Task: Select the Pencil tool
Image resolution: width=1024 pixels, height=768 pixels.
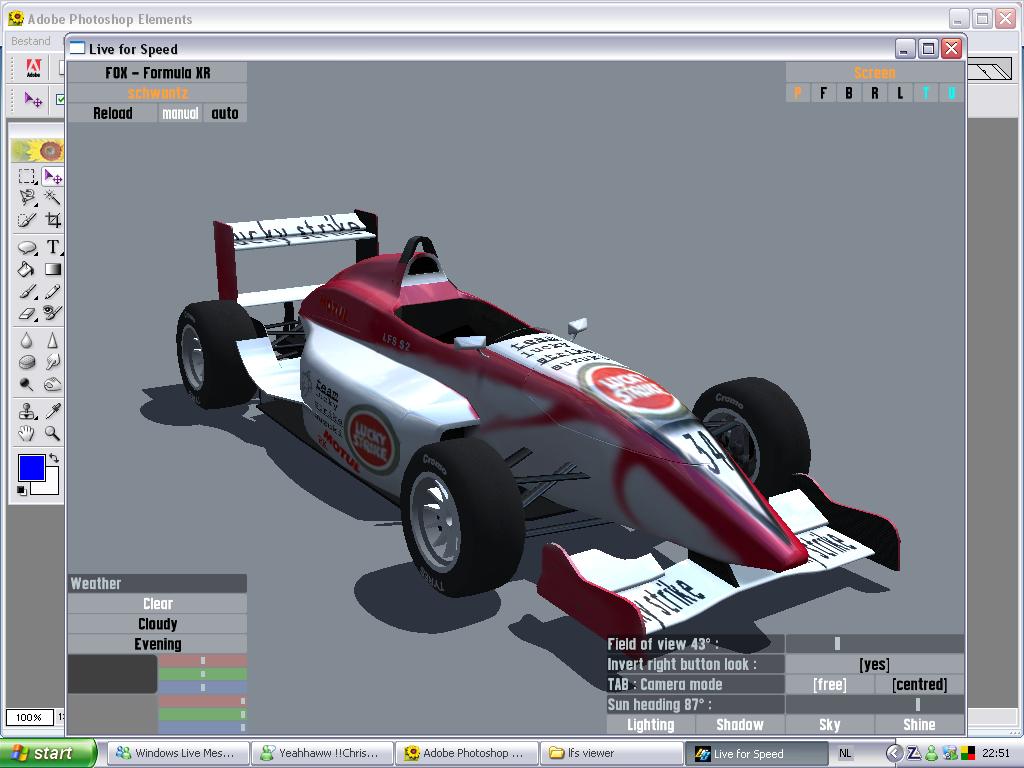Action: click(x=52, y=291)
